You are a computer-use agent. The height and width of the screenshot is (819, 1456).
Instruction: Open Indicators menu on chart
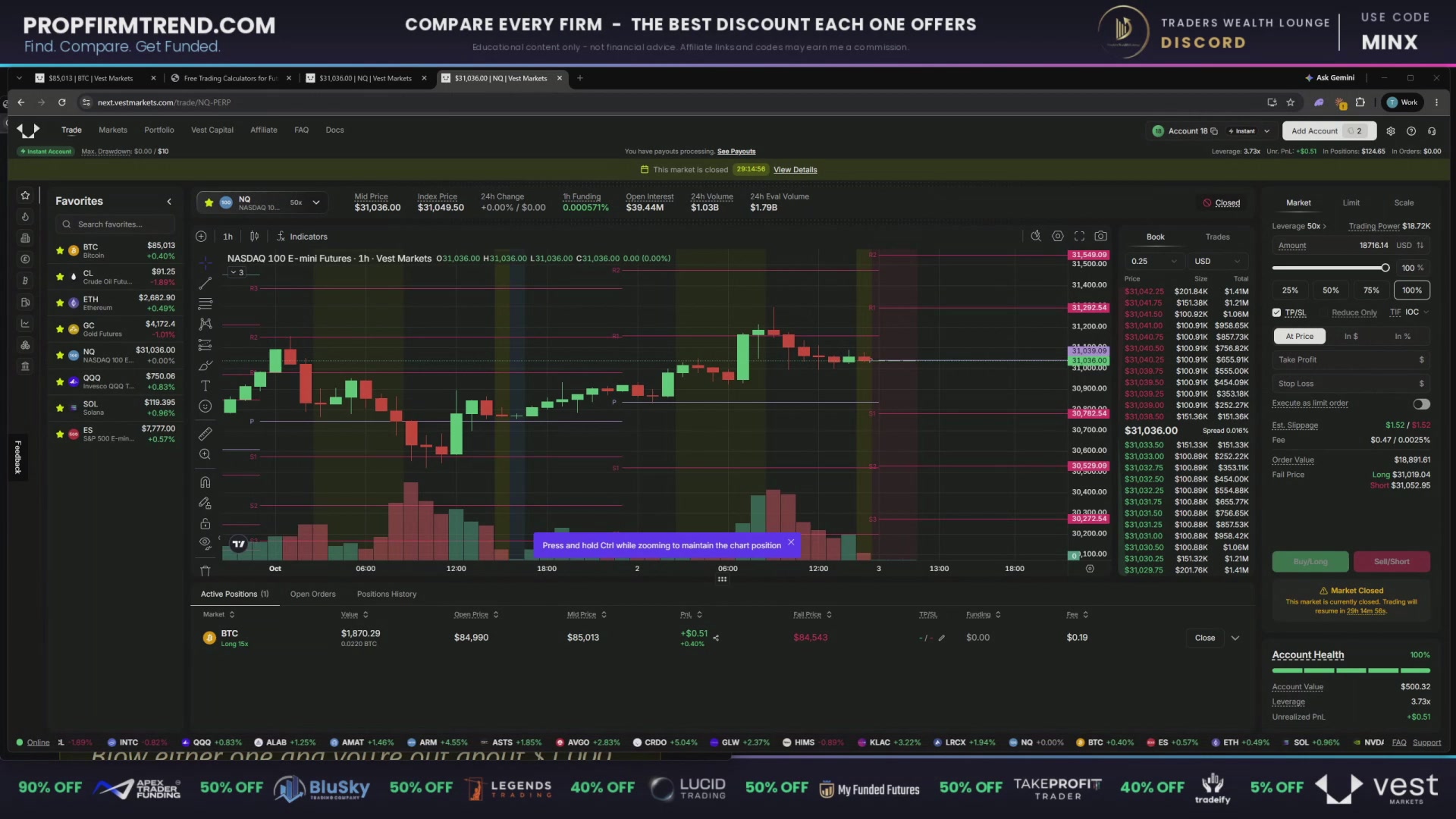302,236
